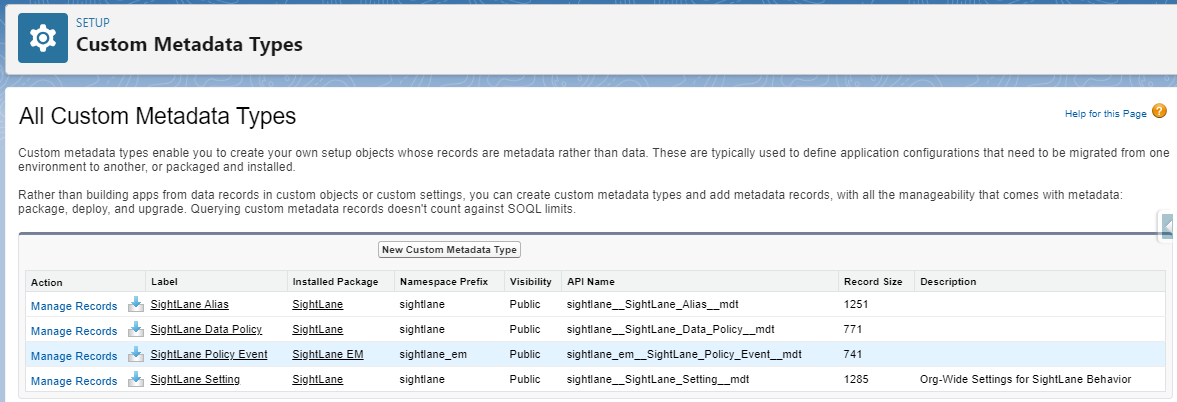The image size is (1177, 402).
Task: Click download icon next to SightLane Setting
Action: tap(135, 379)
